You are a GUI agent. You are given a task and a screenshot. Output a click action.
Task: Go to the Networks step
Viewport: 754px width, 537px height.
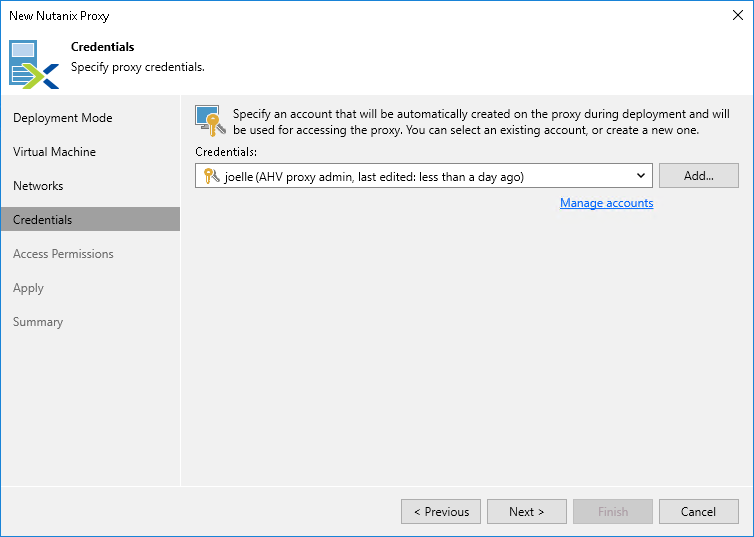[38, 186]
